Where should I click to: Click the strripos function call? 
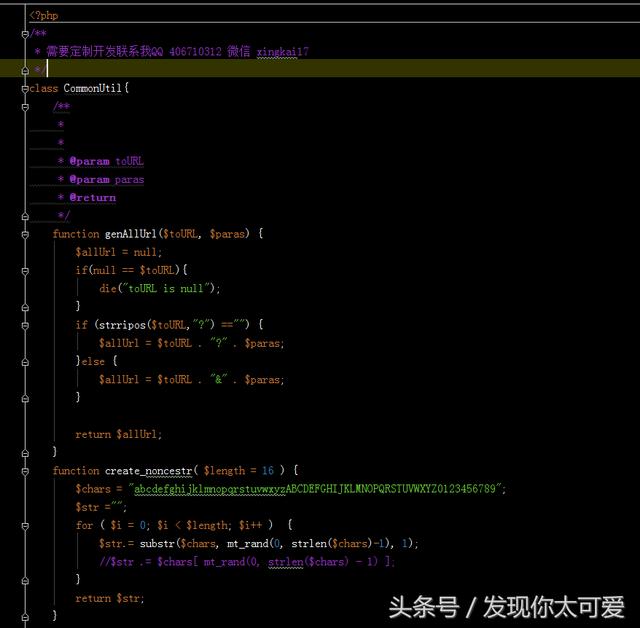click(x=122, y=325)
